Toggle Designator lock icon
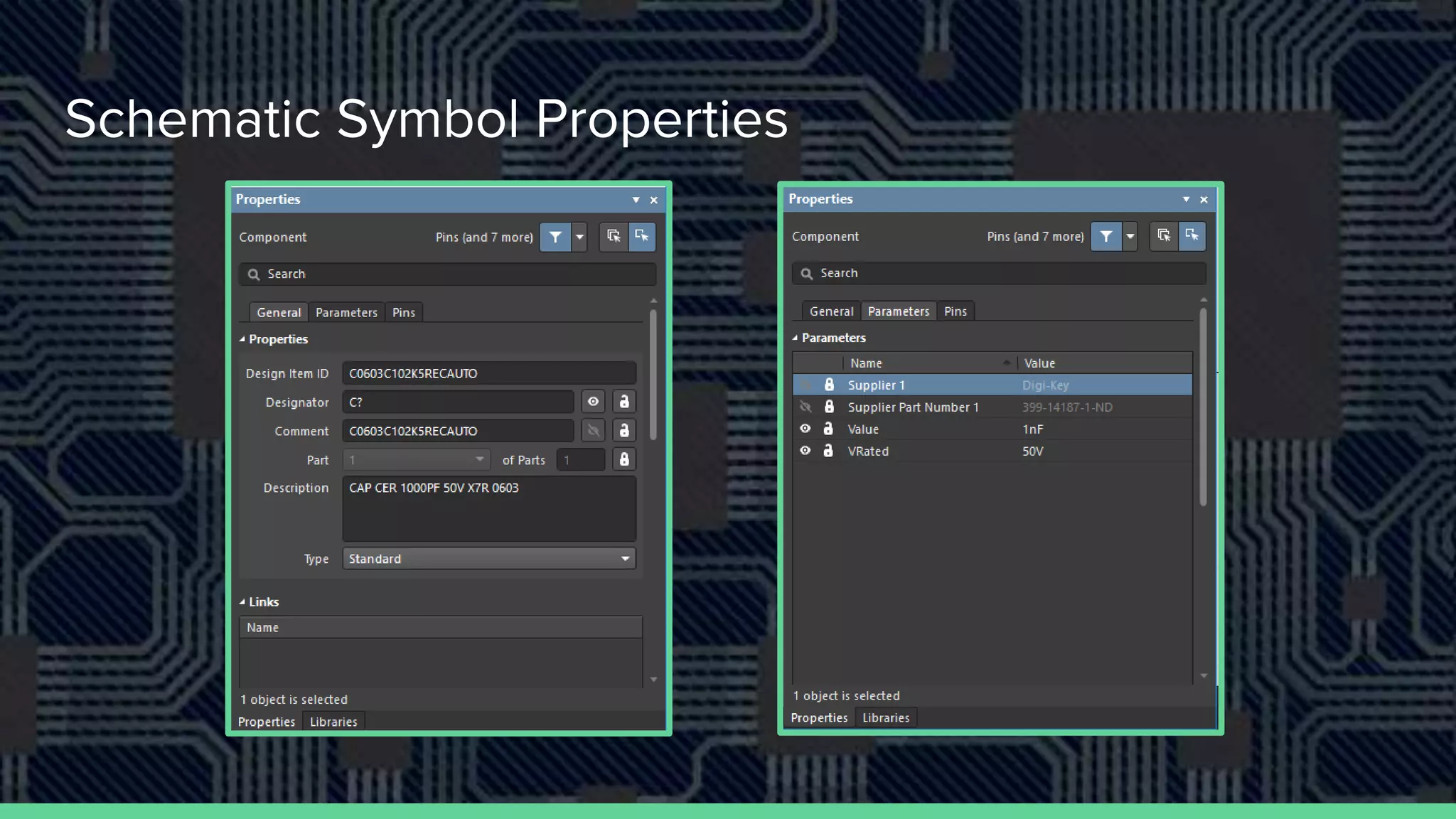 click(624, 402)
